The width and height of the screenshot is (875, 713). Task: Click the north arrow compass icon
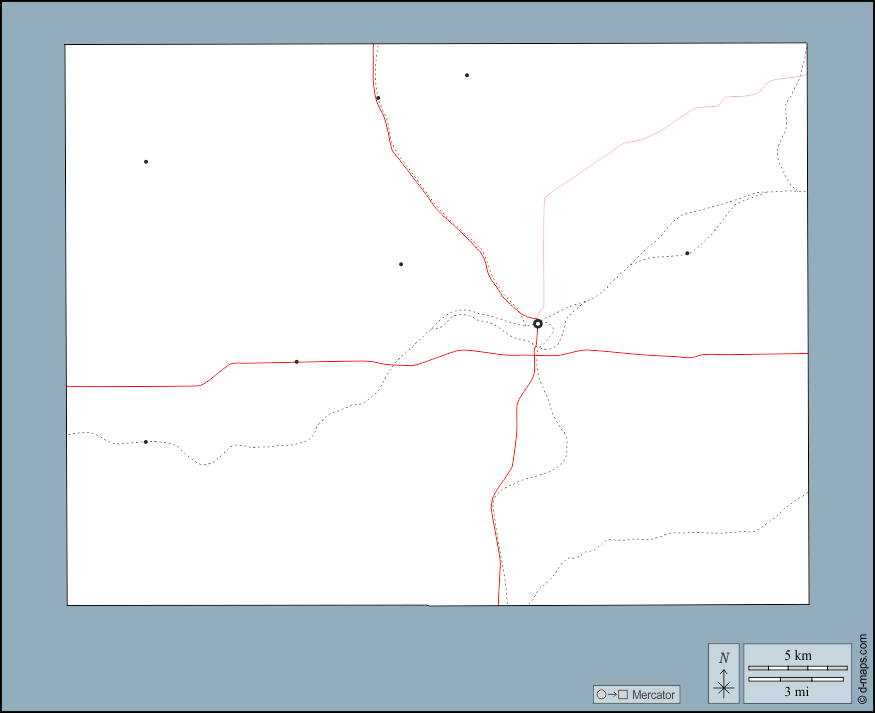(x=724, y=686)
